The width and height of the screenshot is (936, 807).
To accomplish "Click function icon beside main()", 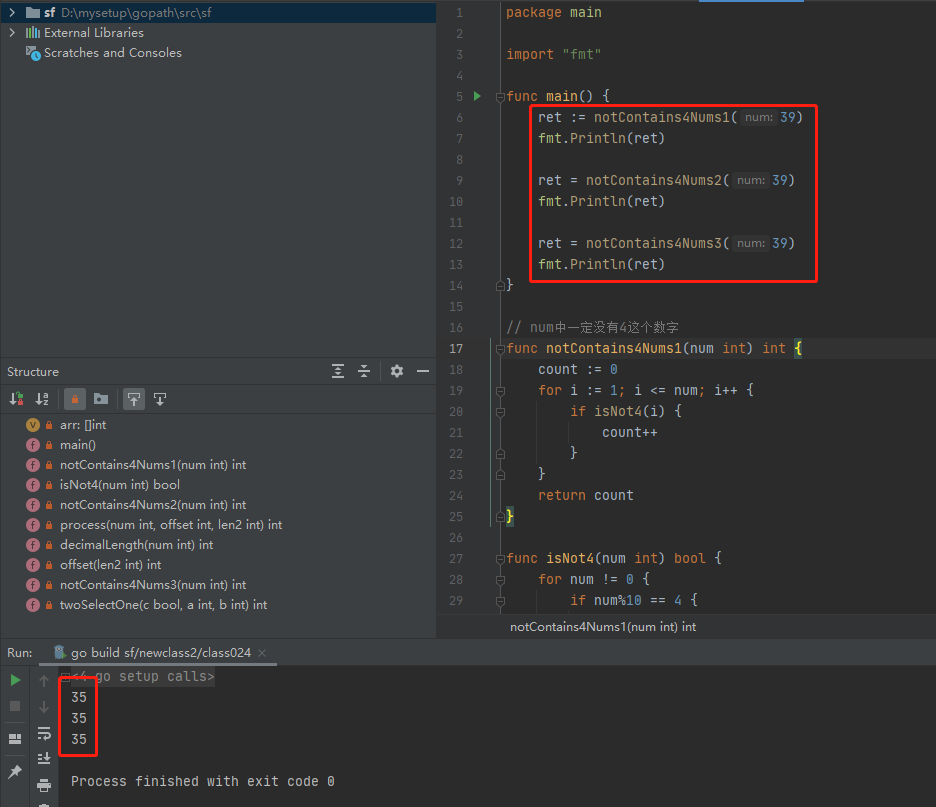I will pos(33,445).
